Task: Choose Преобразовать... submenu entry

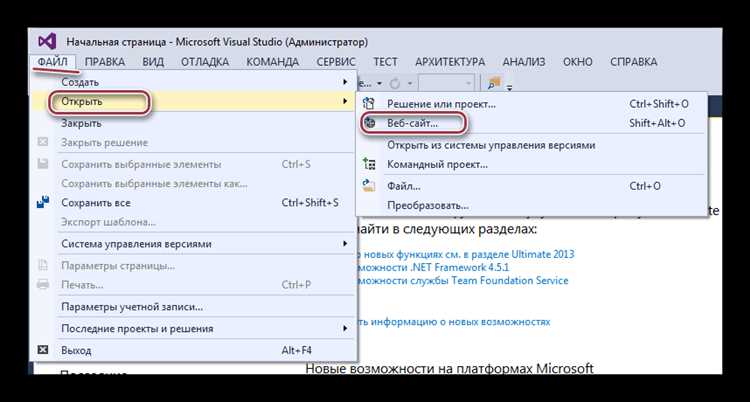Action: (x=531, y=205)
